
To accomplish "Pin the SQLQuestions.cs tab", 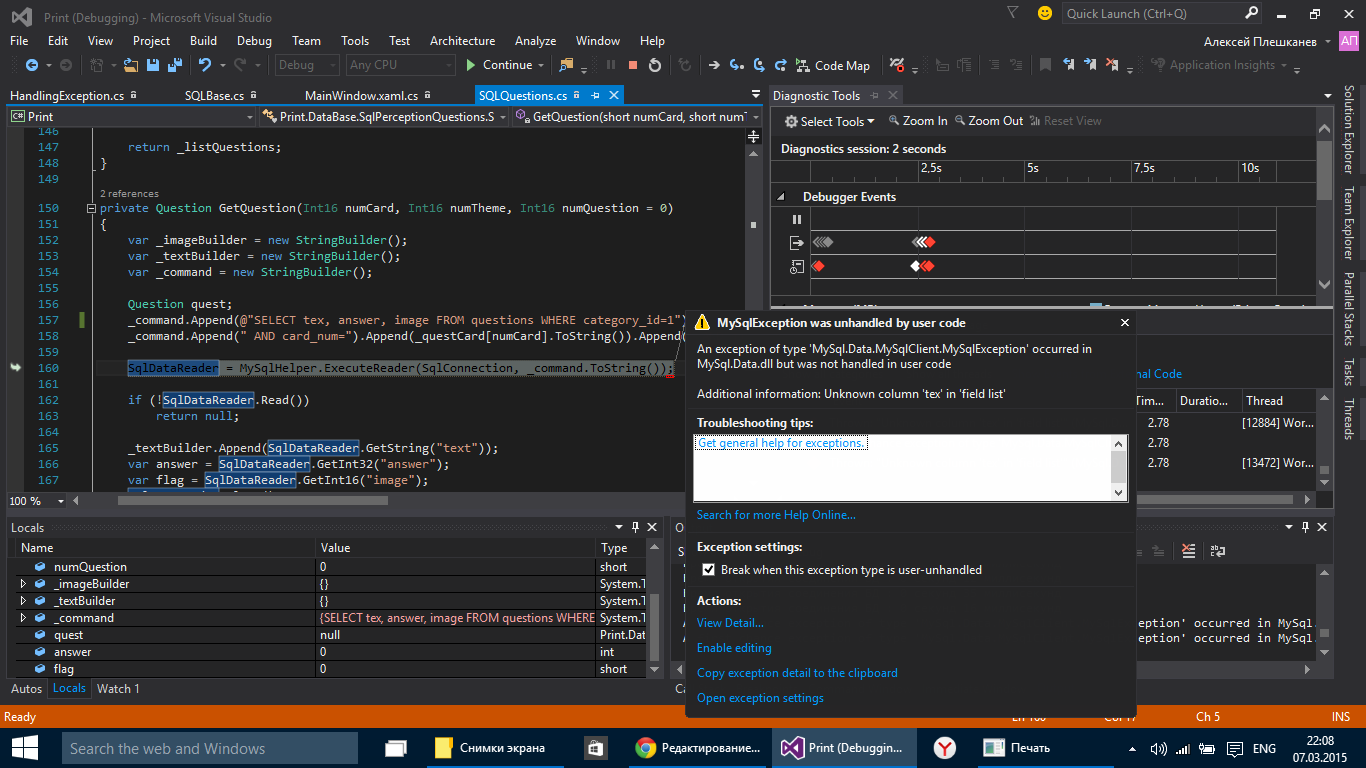I will pos(595,95).
